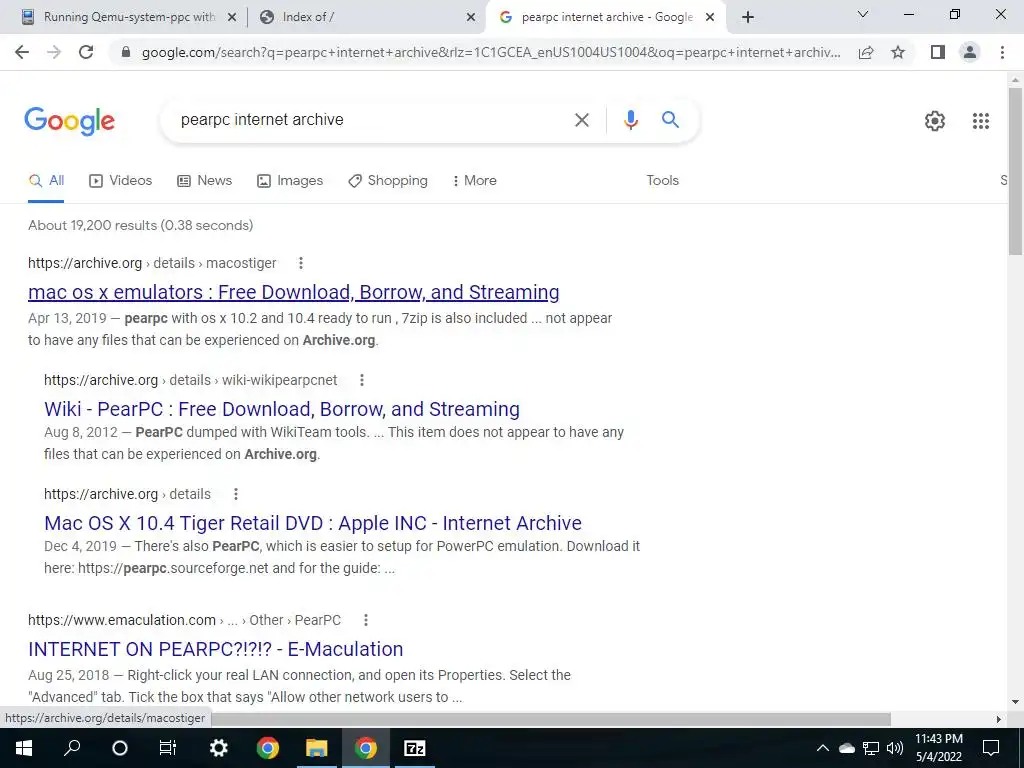Open the mac os x emulators result
The height and width of the screenshot is (768, 1024).
(x=293, y=293)
